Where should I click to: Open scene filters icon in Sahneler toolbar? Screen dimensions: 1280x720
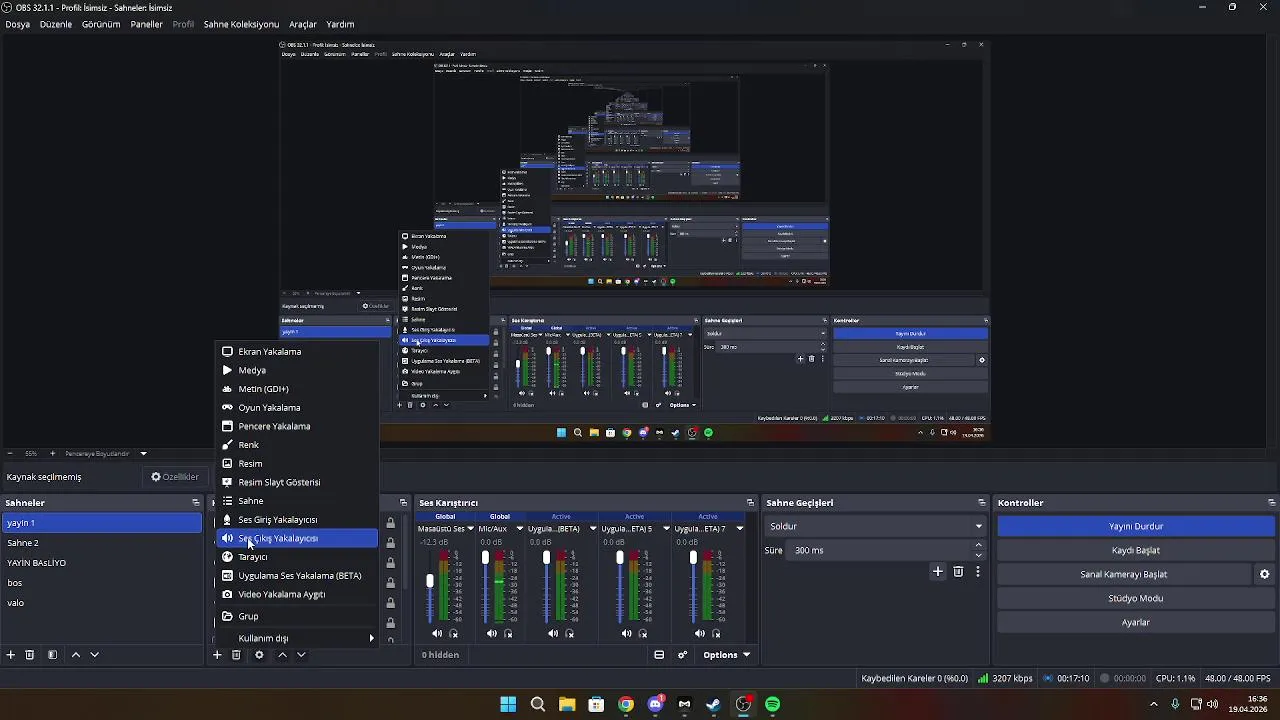click(52, 655)
